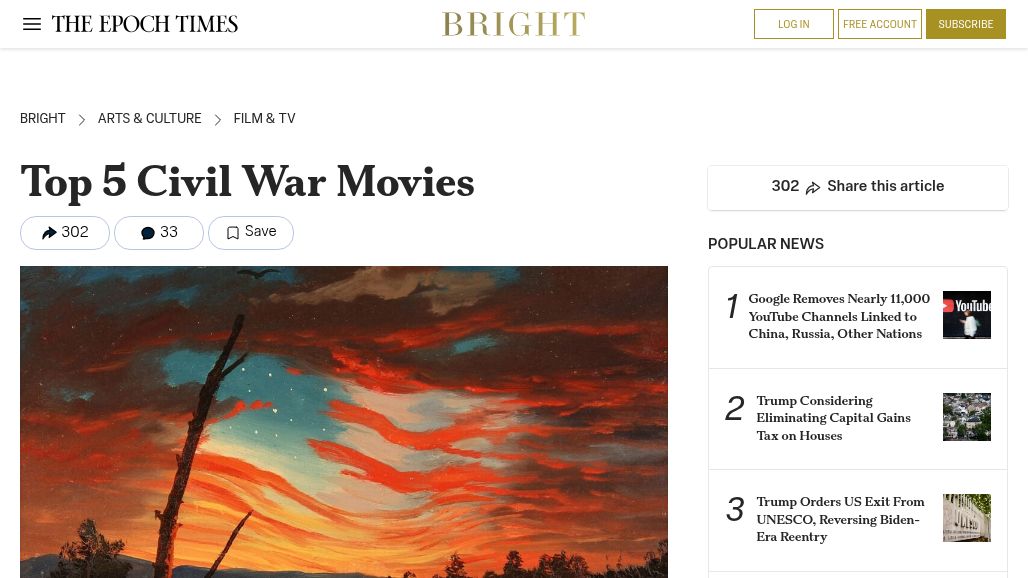The height and width of the screenshot is (578, 1028).
Task: Click share icon in Share this article box
Action: [813, 187]
